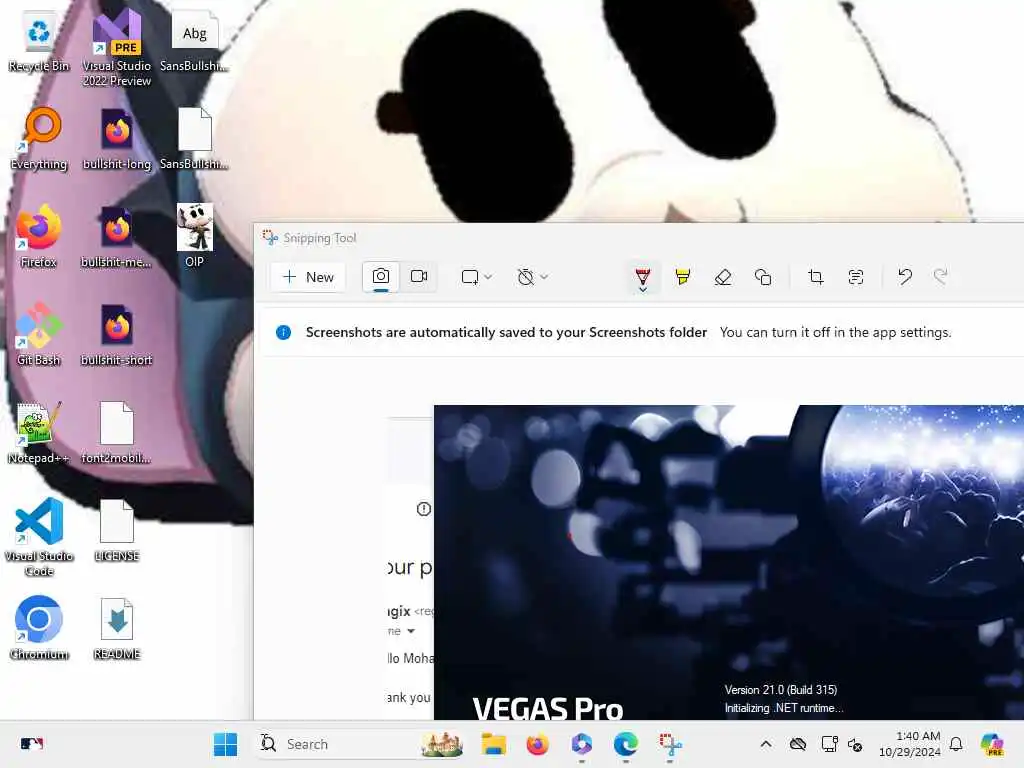
Task: Click "You can turn it off in the app settings"
Action: pyautogui.click(x=835, y=332)
